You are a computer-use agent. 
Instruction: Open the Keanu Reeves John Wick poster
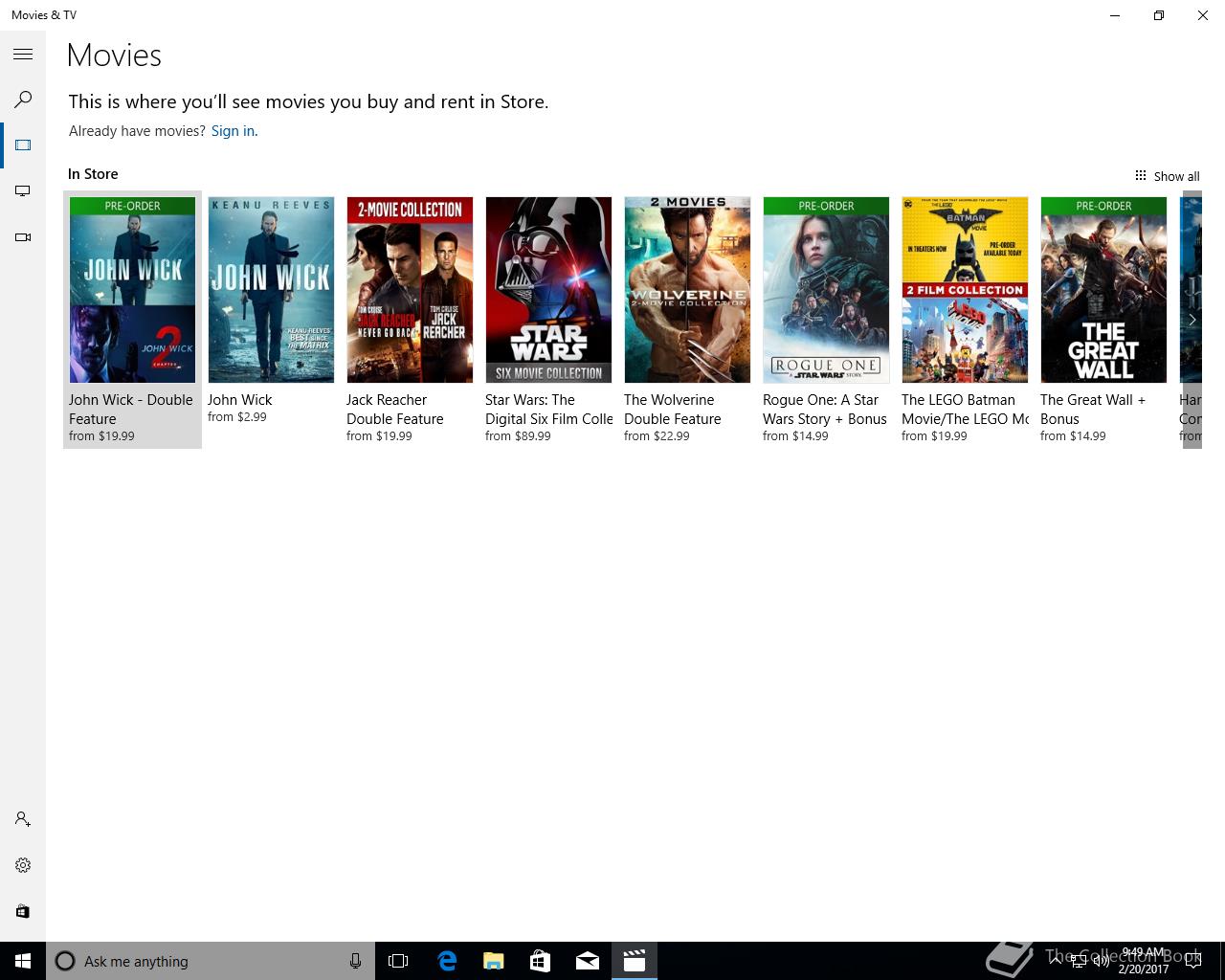tap(271, 290)
